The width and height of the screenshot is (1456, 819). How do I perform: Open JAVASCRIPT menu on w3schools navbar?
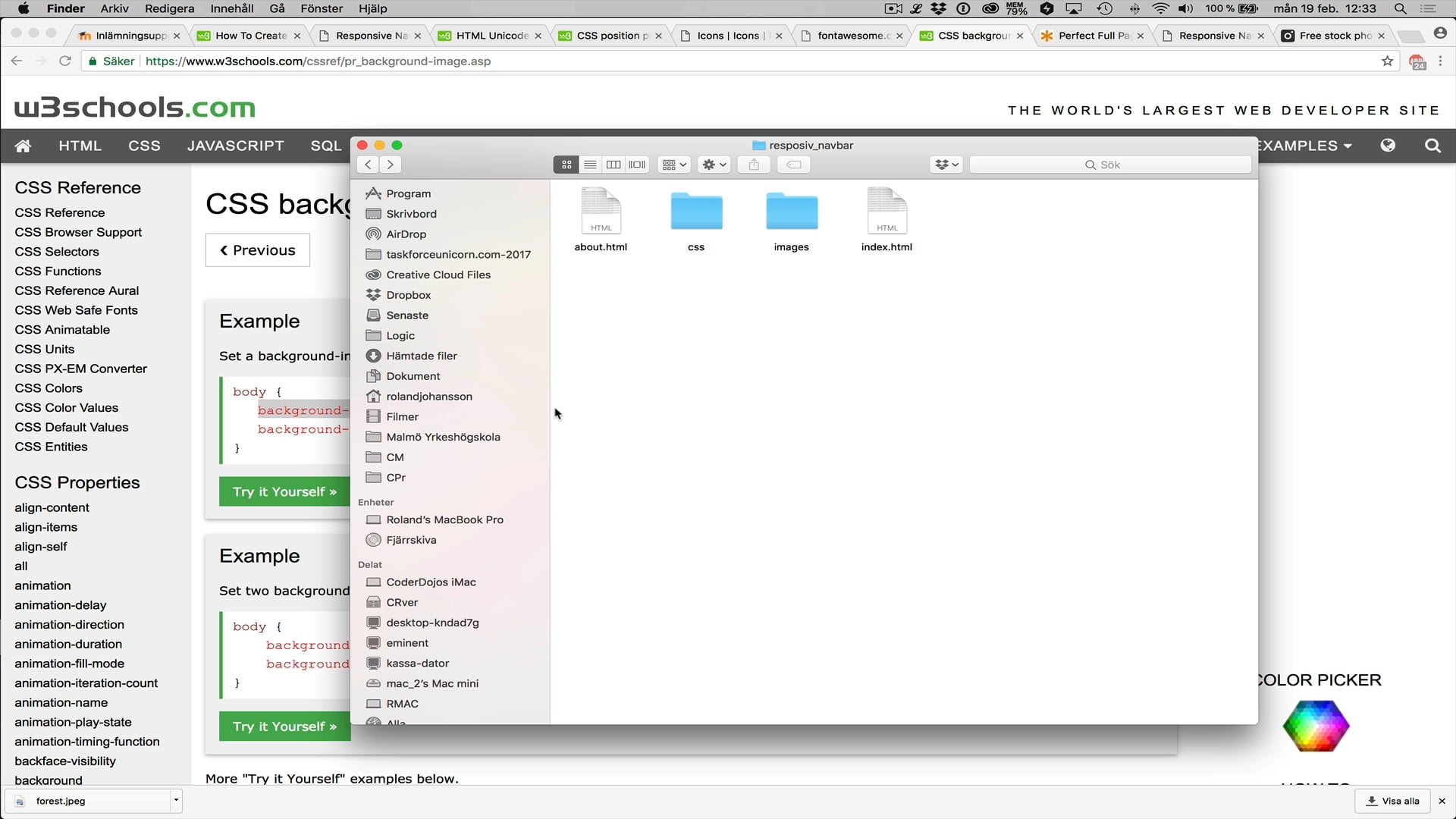coord(236,146)
